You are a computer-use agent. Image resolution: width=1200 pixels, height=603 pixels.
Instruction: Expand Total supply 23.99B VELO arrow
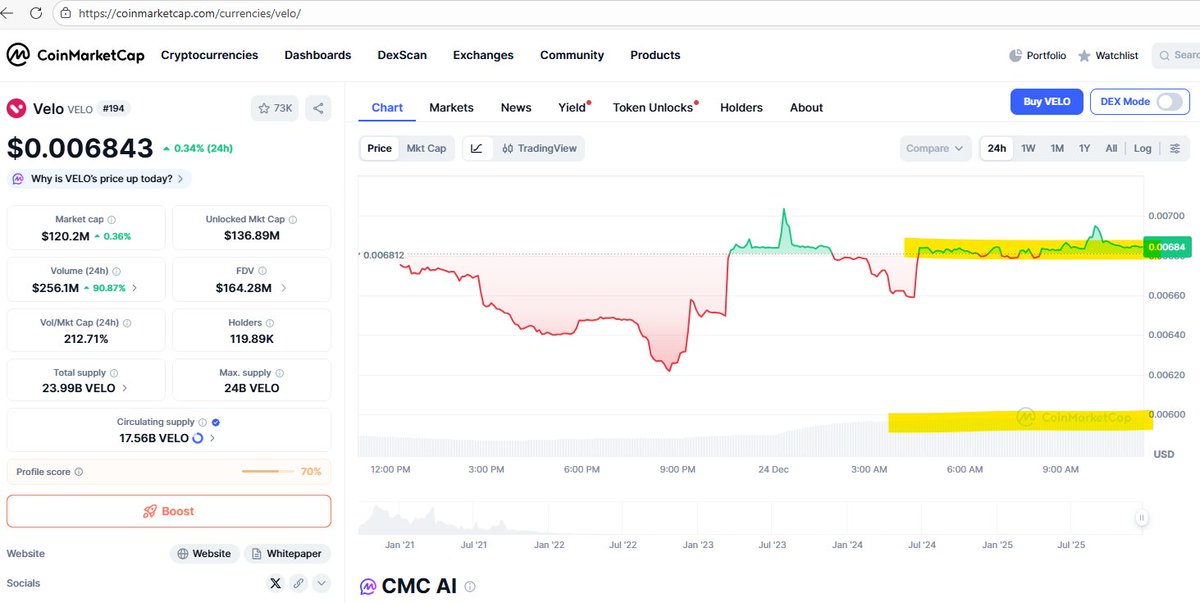125,388
